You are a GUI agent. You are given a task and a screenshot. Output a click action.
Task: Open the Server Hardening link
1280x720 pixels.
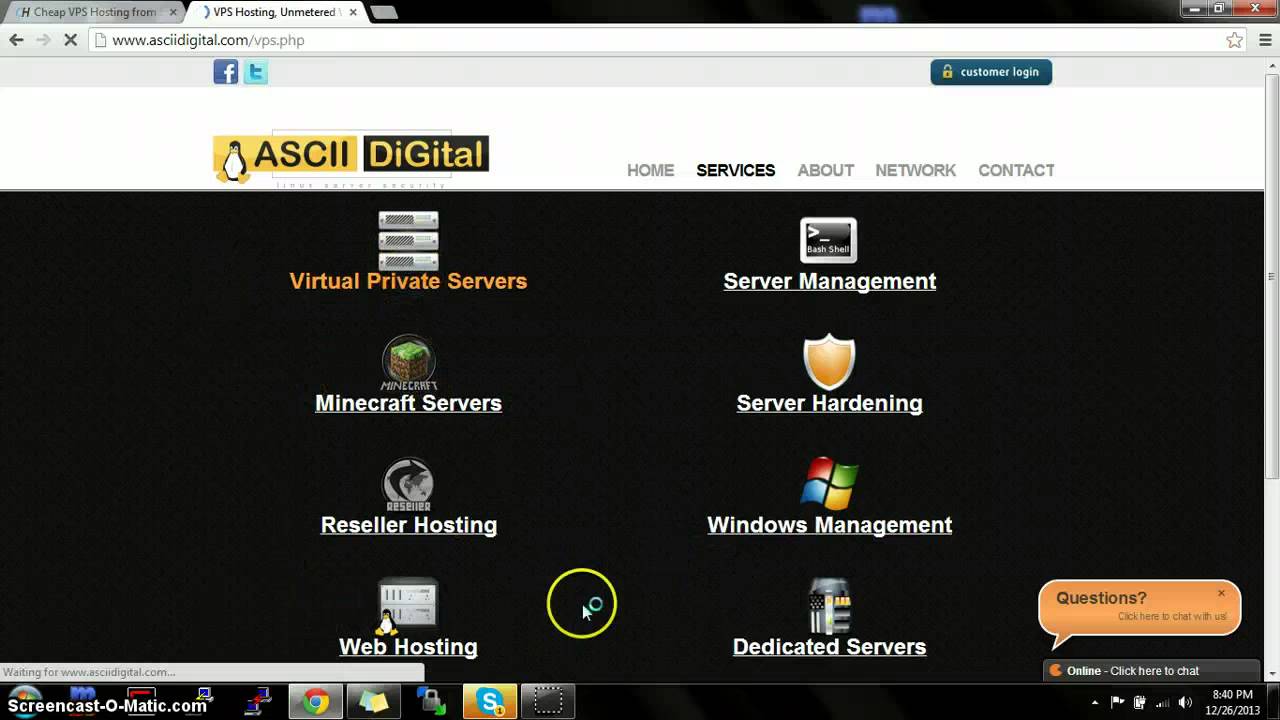(x=830, y=403)
